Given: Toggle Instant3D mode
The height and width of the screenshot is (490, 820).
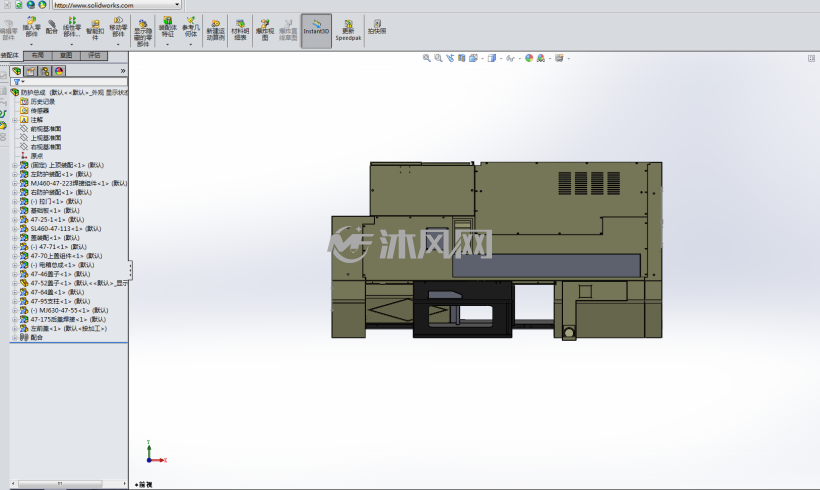Looking at the screenshot, I should (316, 31).
